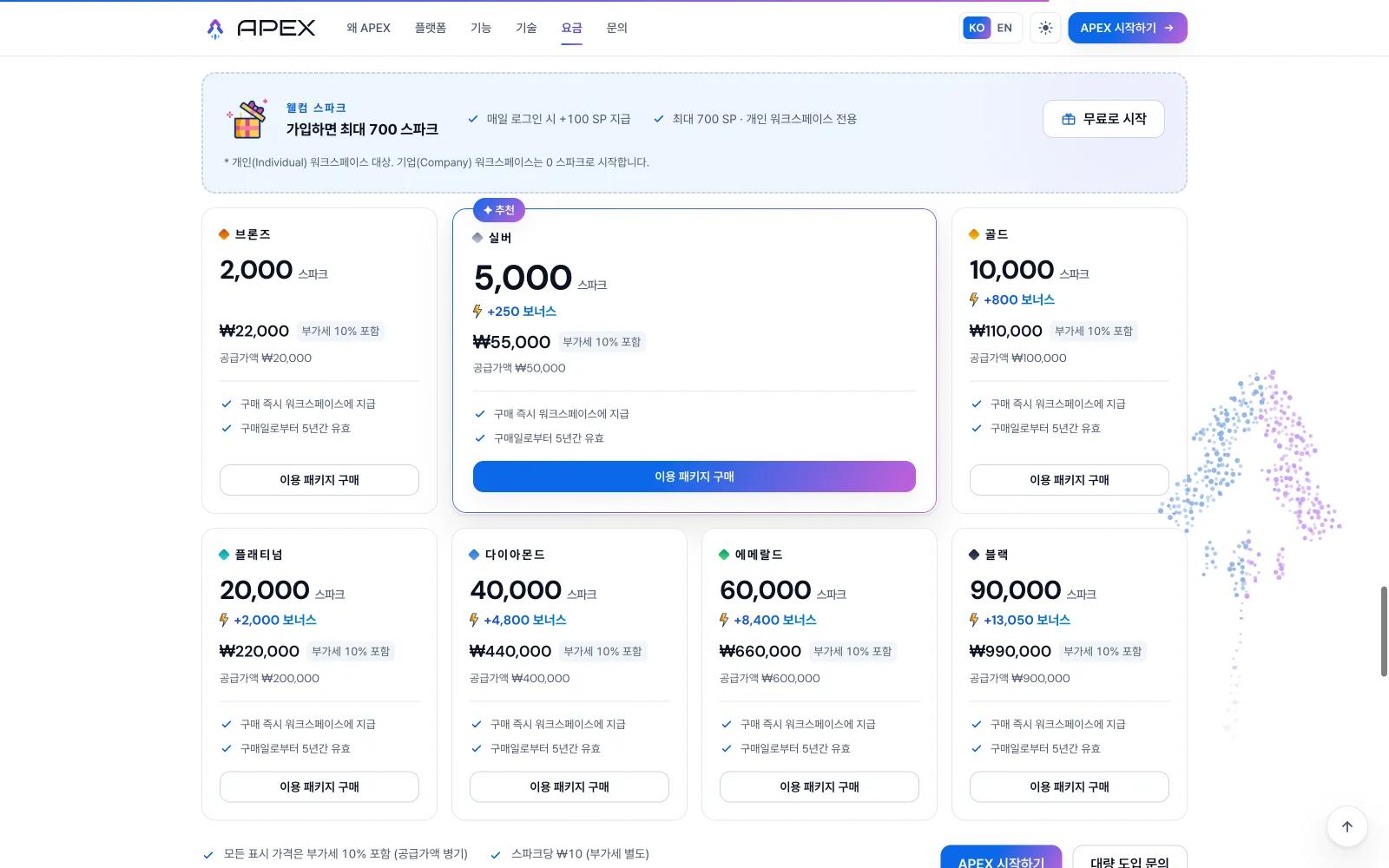Click the diamond tier blue icon
Viewport: 1389px width, 868px height.
pos(474,555)
